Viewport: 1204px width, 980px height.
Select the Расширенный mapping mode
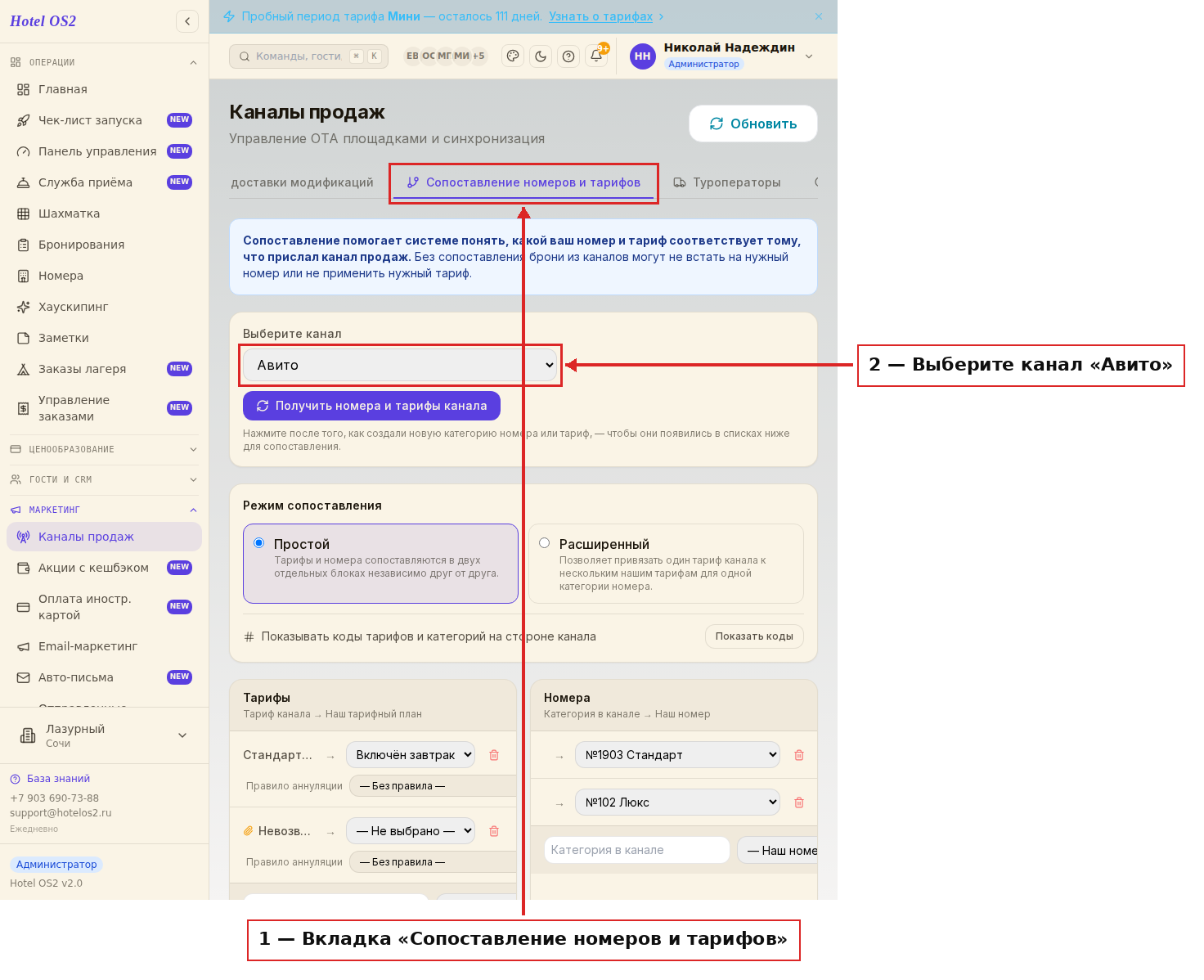pyautogui.click(x=666, y=564)
